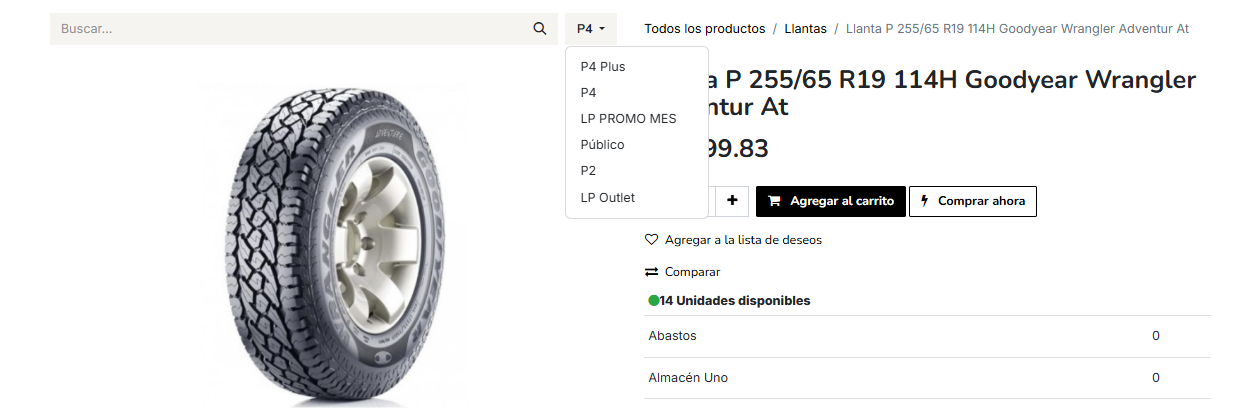
Task: Select LP PROMO MES pricelist
Action: point(628,119)
